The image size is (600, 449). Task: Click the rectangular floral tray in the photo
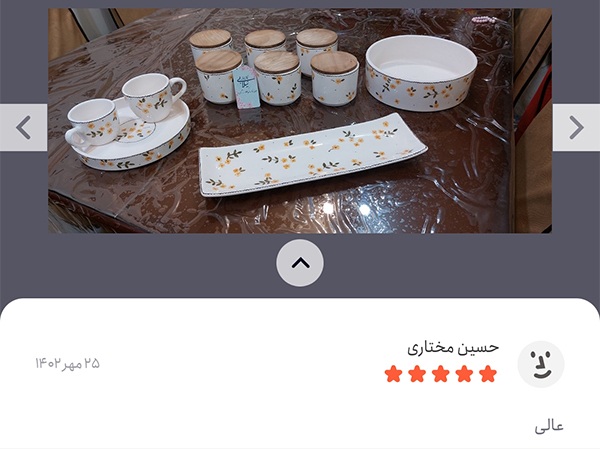(x=313, y=155)
